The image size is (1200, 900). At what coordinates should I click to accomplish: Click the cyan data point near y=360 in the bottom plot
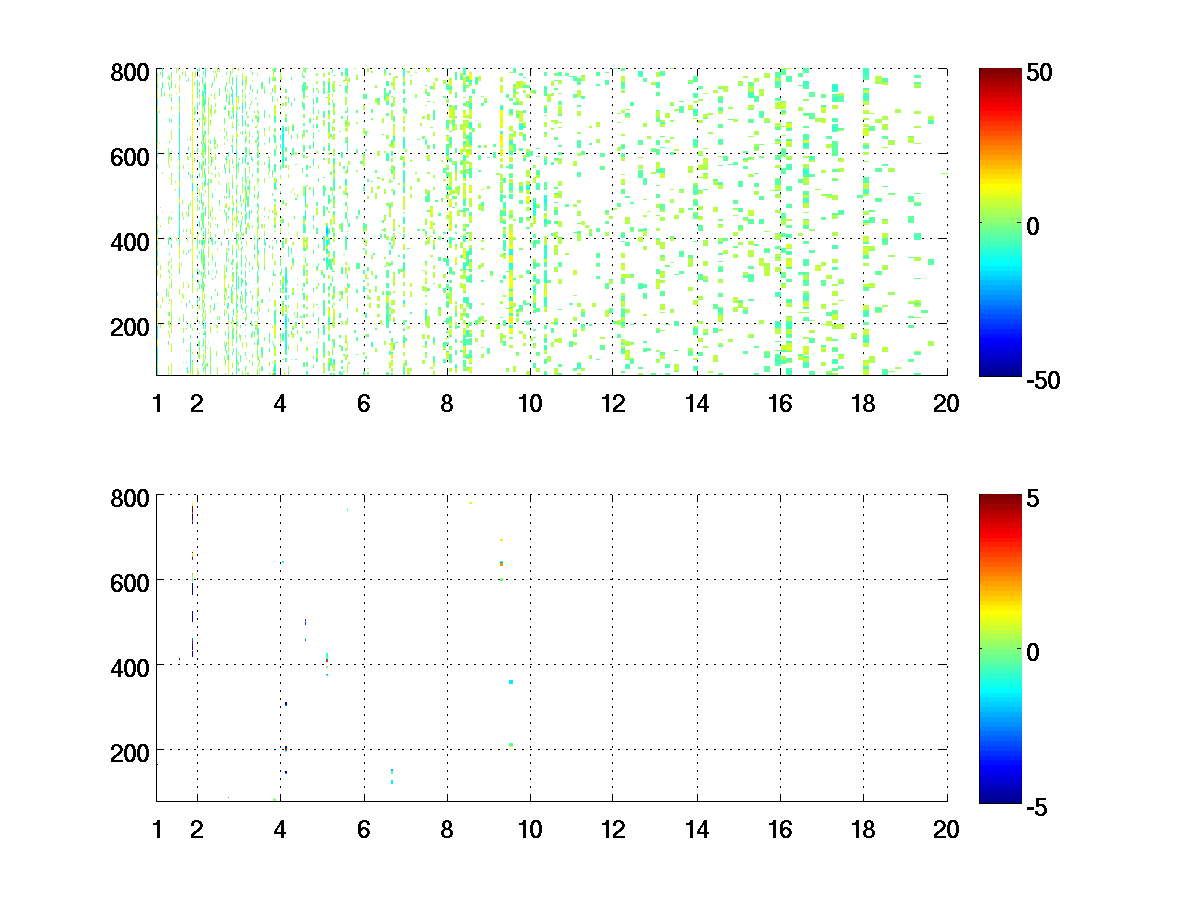(511, 682)
